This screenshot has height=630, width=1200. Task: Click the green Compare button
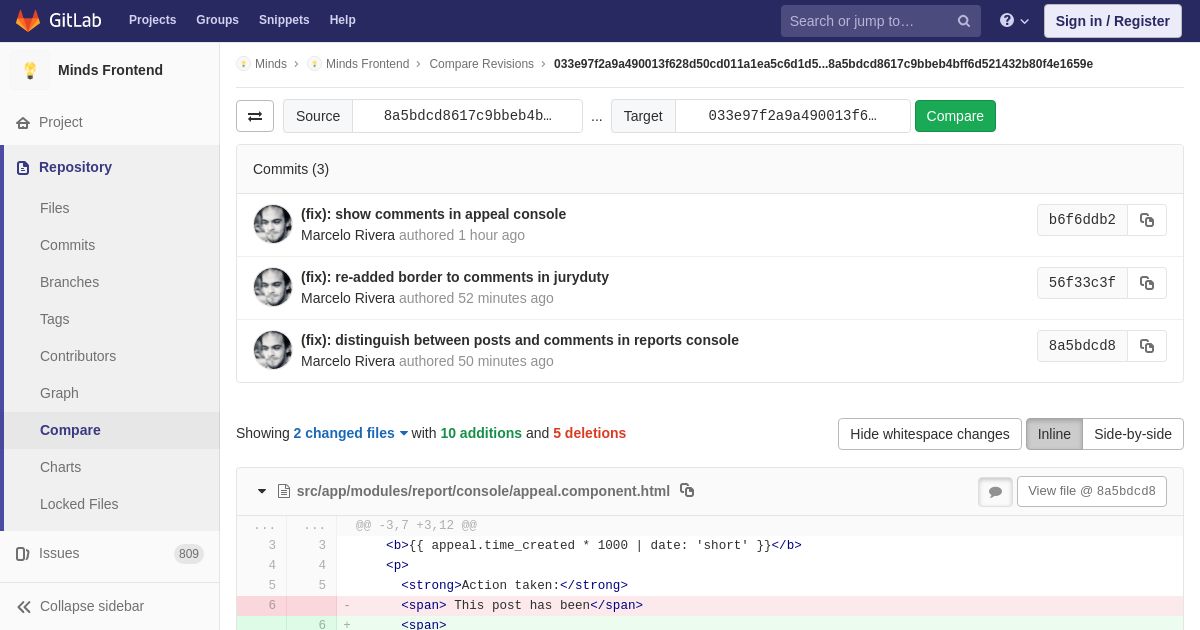click(955, 116)
